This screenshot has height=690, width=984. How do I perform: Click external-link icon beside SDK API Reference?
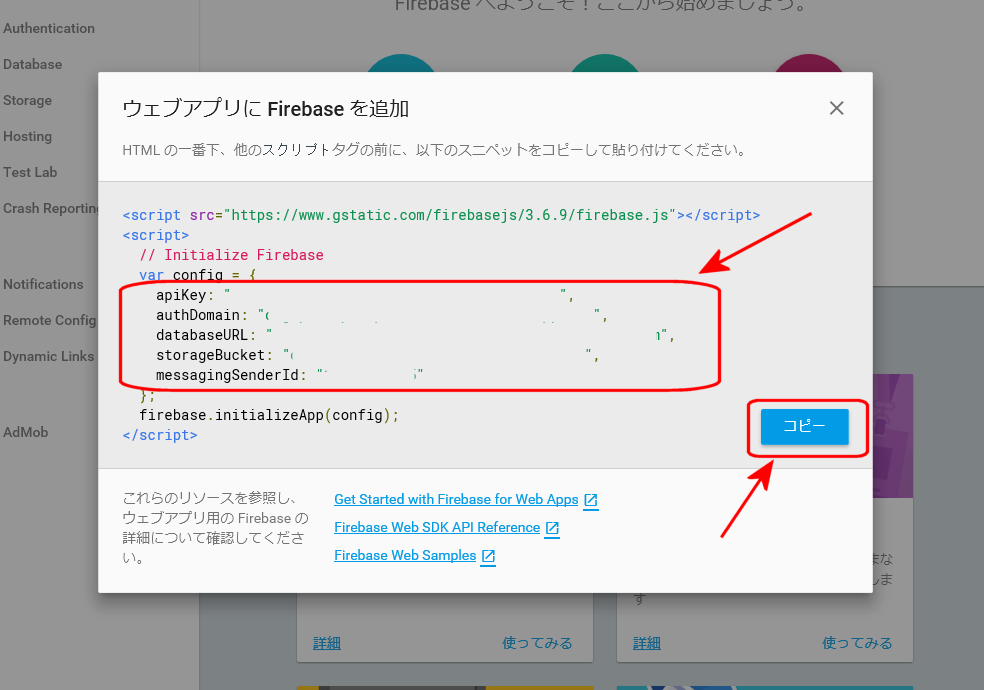pos(552,528)
